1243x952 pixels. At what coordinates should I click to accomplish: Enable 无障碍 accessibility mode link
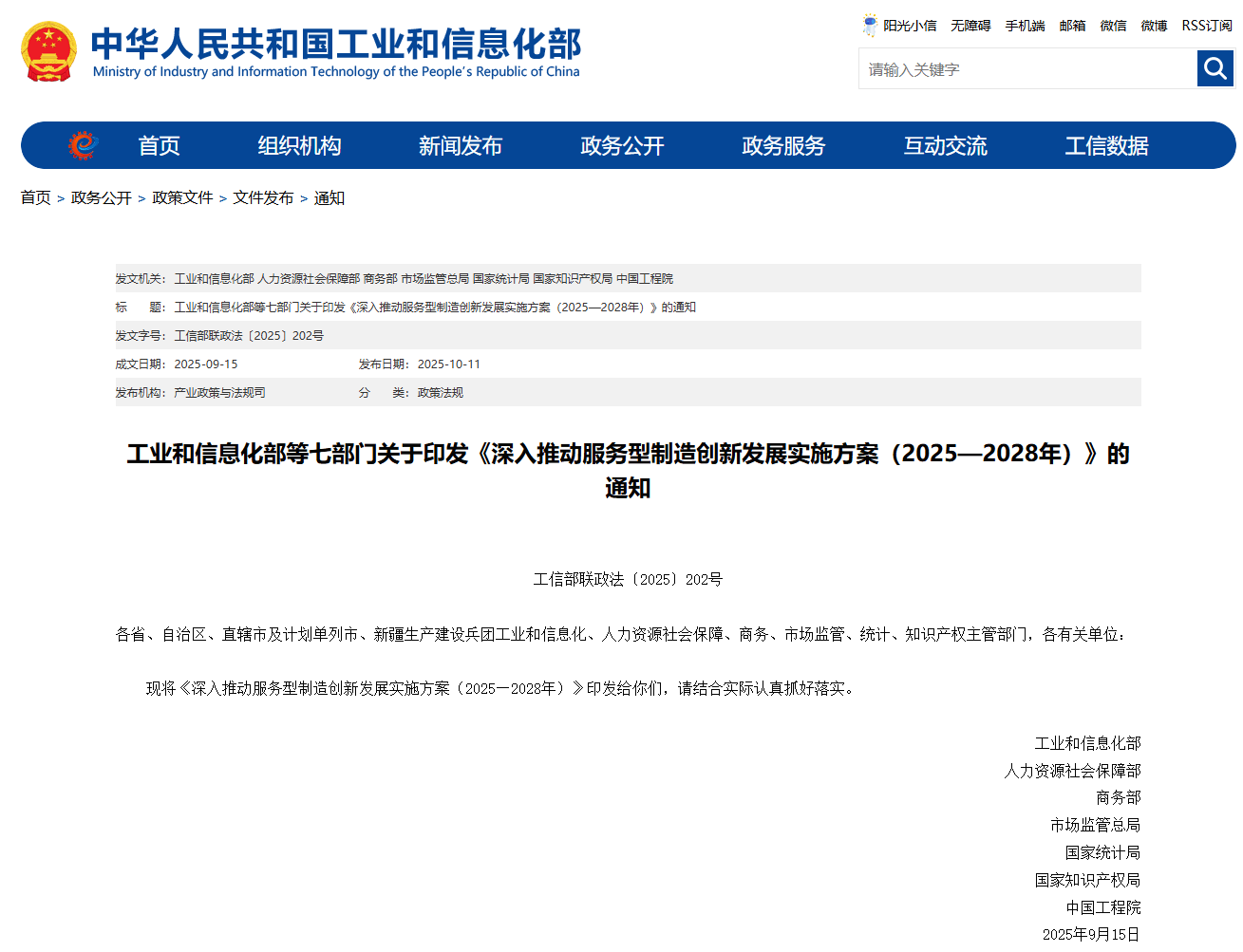point(970,26)
